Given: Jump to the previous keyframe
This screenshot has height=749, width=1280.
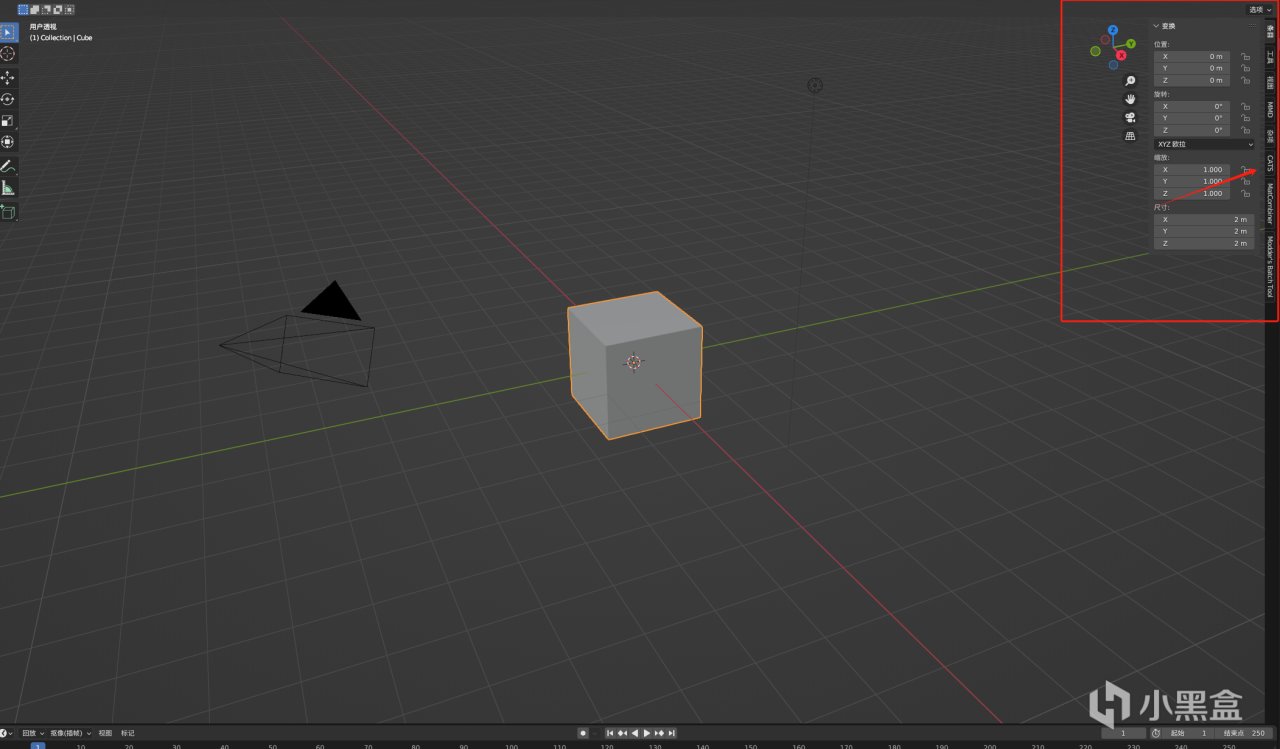Looking at the screenshot, I should (622, 733).
